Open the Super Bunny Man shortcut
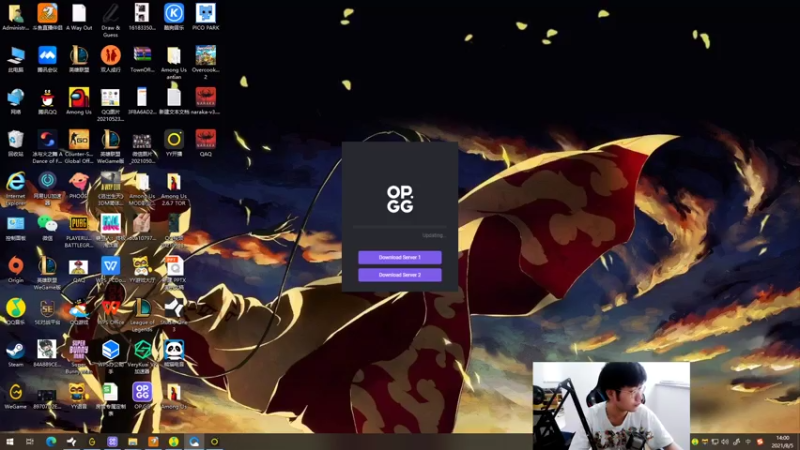The width and height of the screenshot is (800, 450). tap(79, 357)
